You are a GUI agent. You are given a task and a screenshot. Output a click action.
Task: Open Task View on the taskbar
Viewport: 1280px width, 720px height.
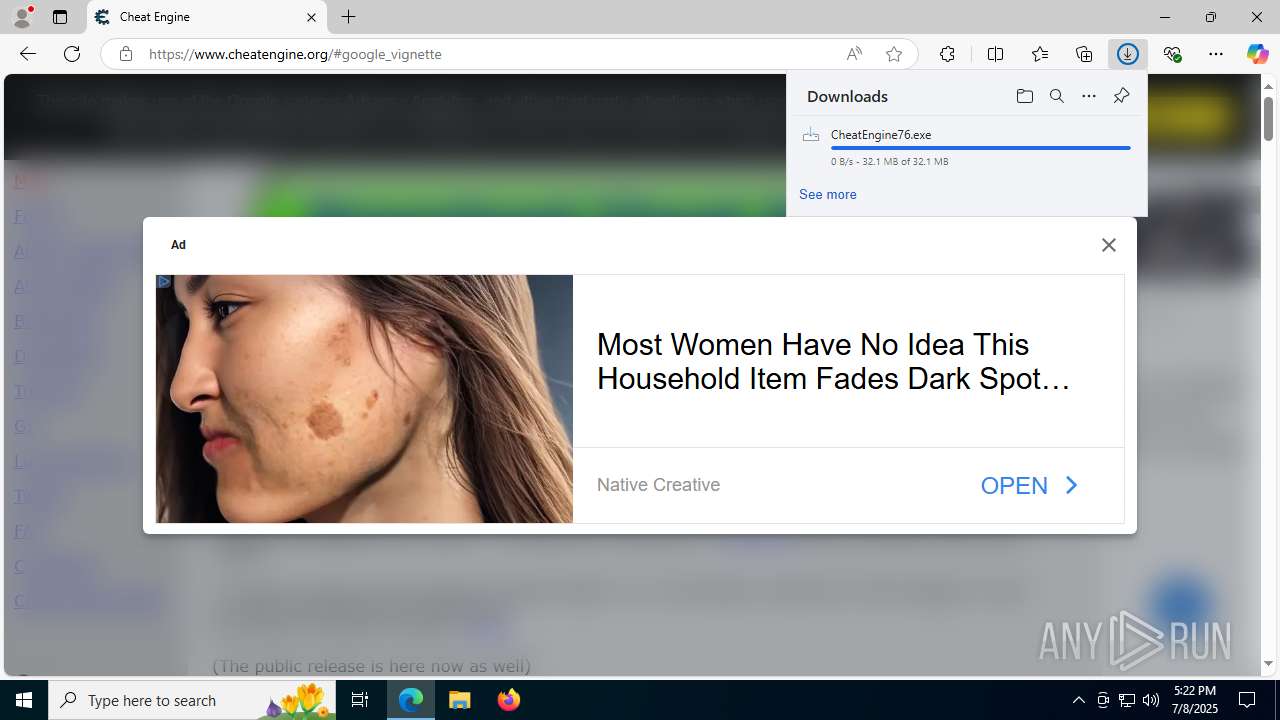(x=360, y=700)
